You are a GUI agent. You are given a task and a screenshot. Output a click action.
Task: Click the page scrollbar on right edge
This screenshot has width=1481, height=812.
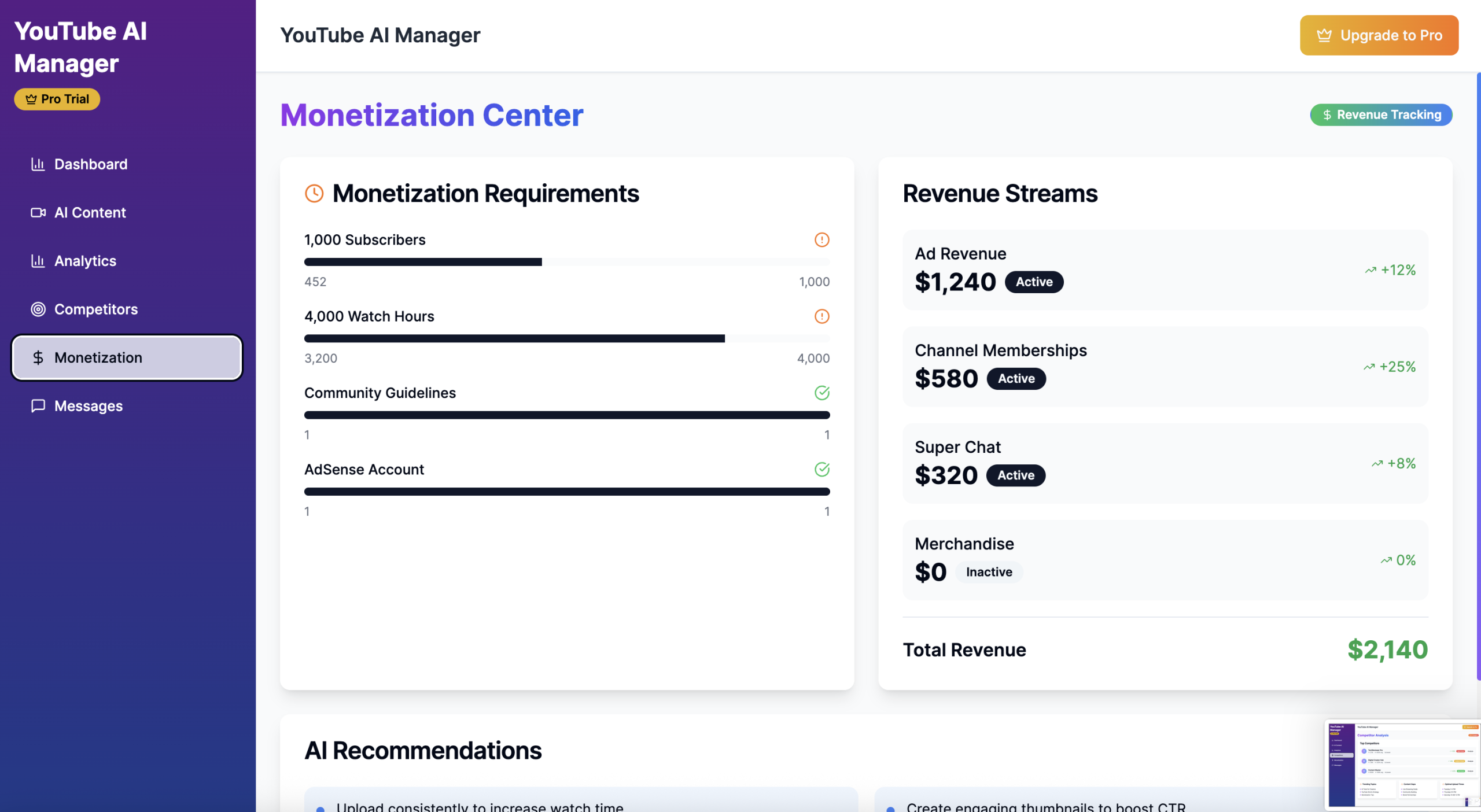(1479, 376)
